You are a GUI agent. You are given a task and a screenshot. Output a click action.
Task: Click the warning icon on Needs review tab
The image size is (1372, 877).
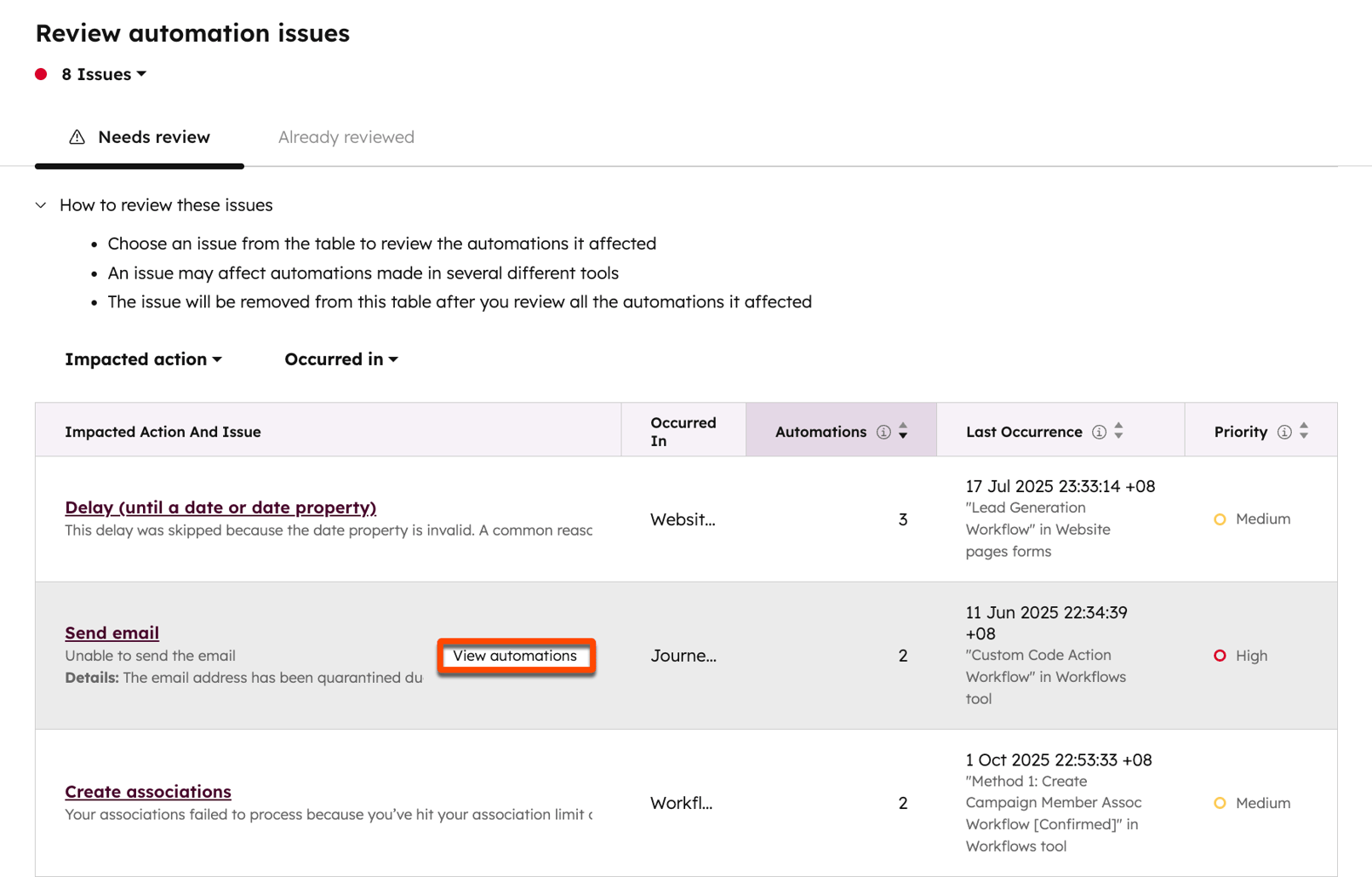coord(77,136)
